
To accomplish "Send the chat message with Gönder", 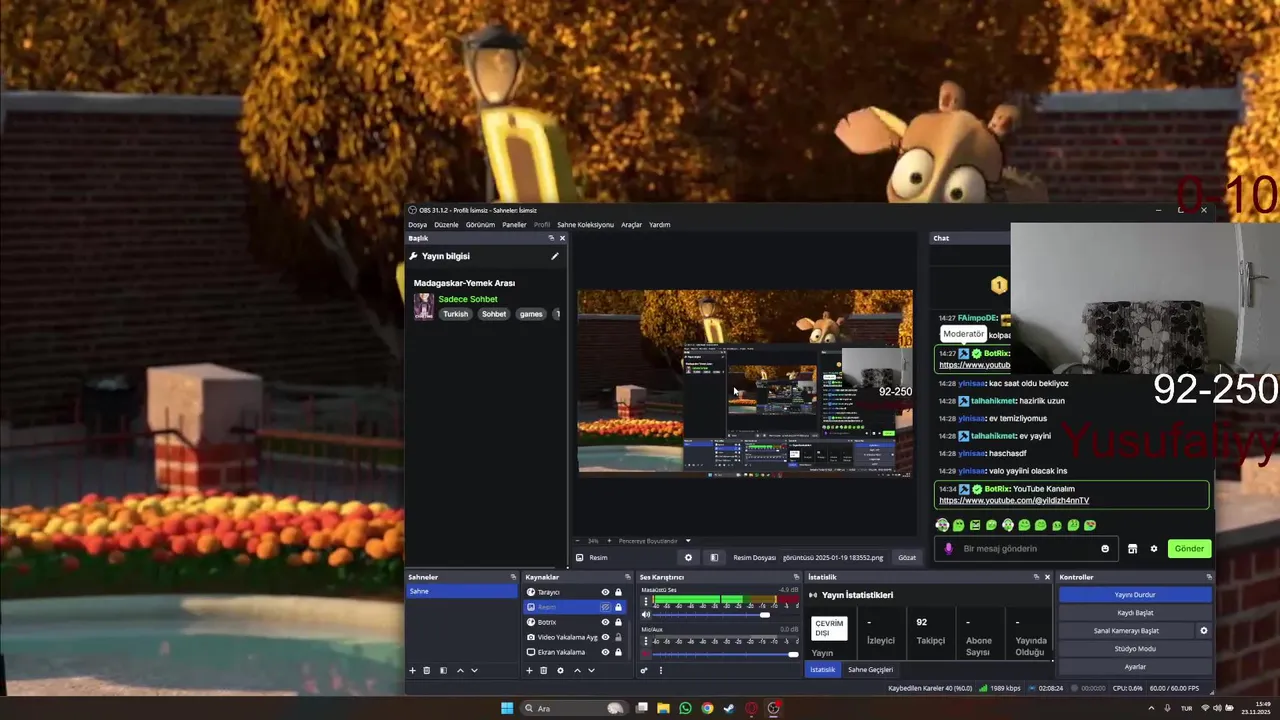I will [x=1189, y=548].
